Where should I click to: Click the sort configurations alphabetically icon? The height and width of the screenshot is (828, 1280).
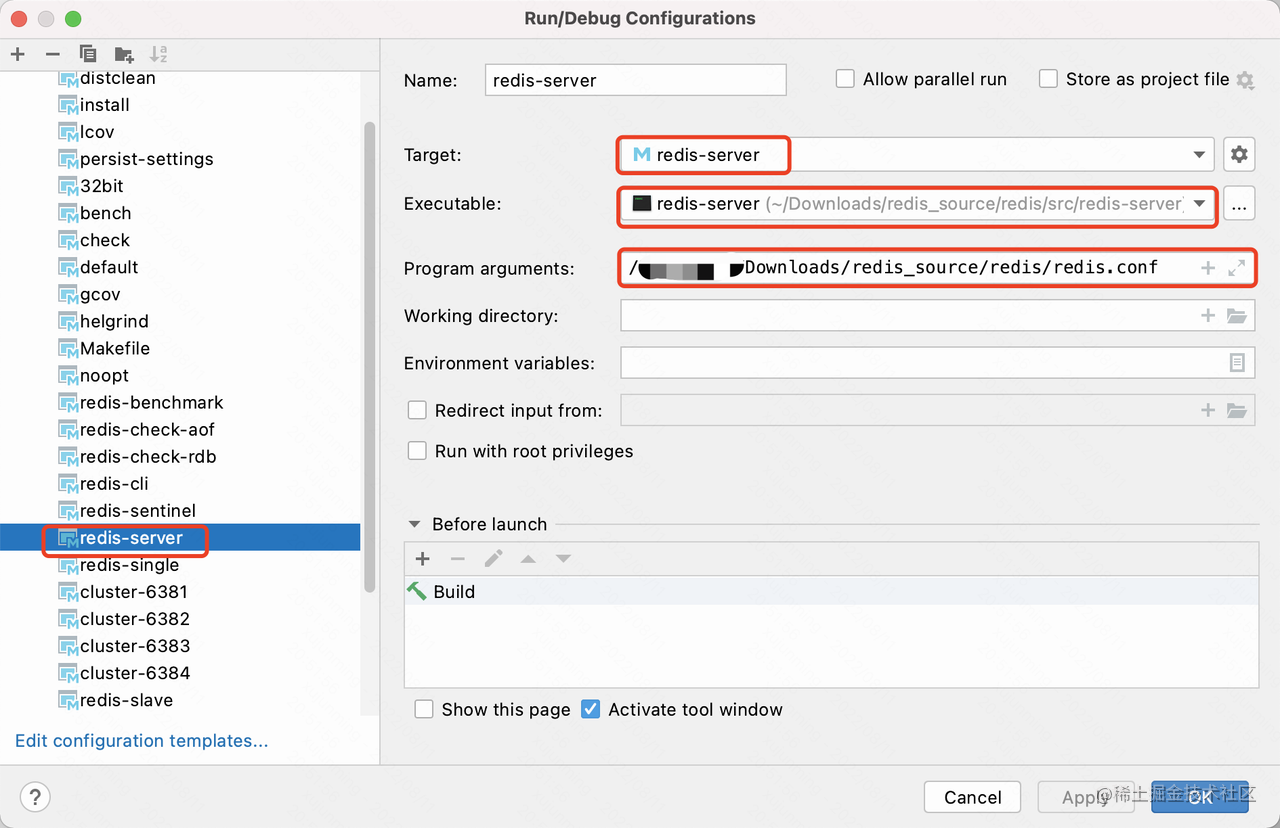click(158, 54)
